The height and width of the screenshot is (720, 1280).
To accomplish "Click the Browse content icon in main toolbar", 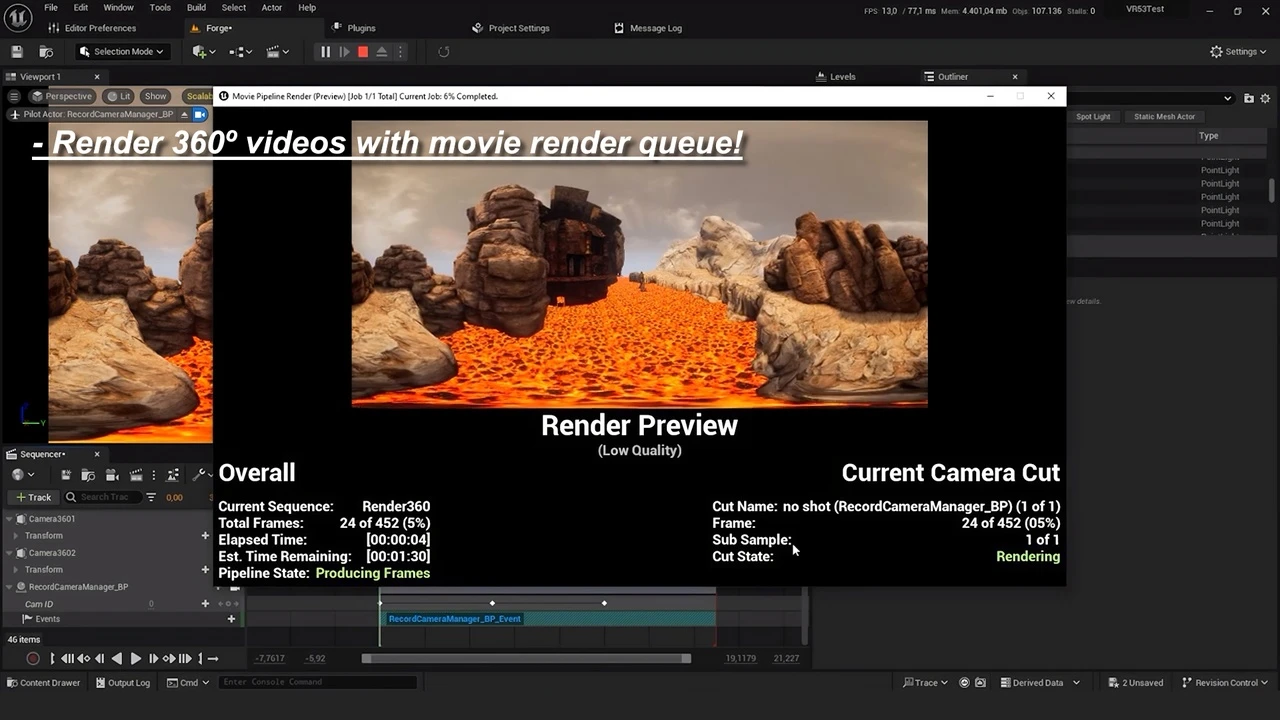I will click(46, 52).
